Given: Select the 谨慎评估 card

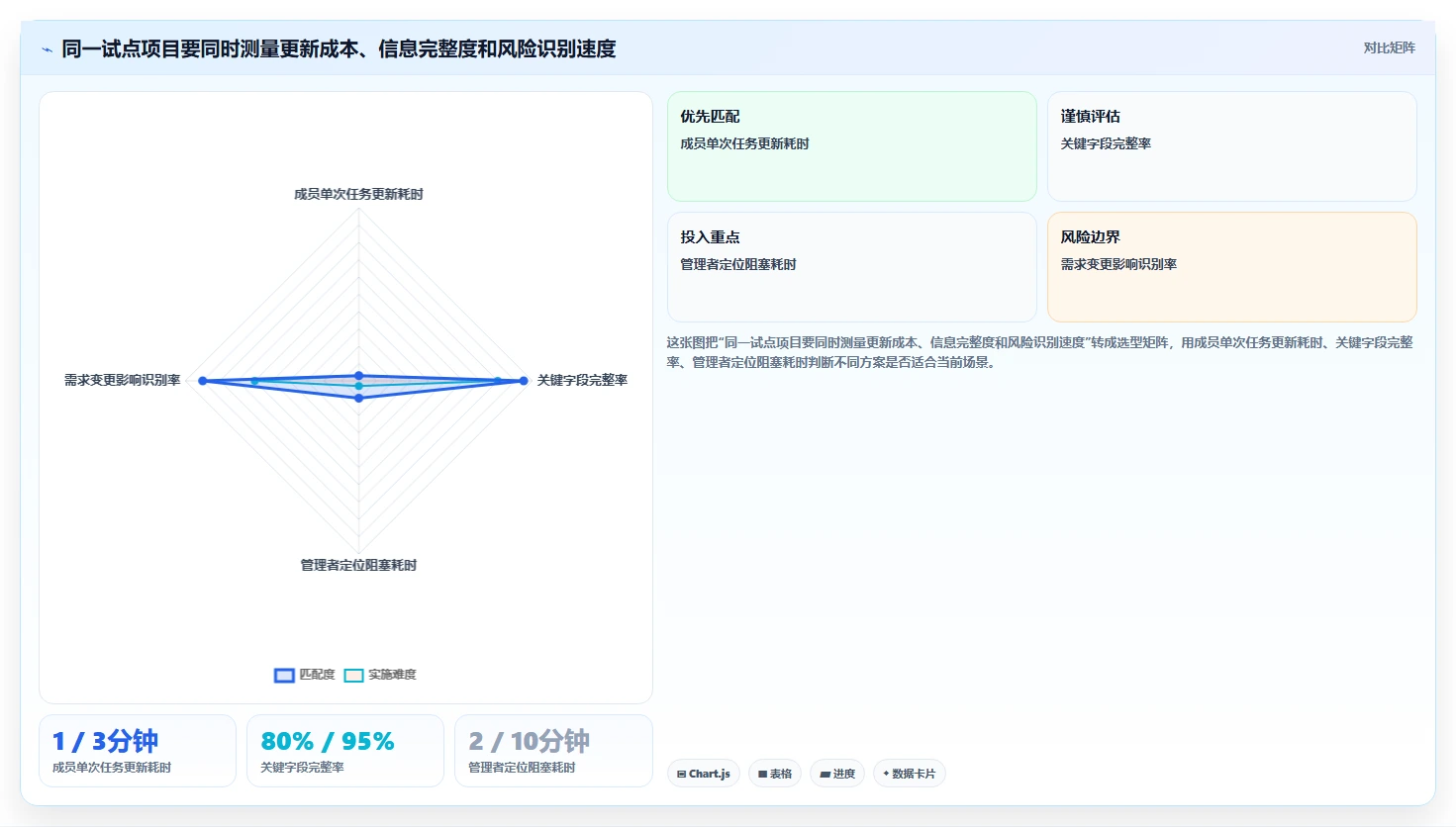Looking at the screenshot, I should click(1231, 146).
